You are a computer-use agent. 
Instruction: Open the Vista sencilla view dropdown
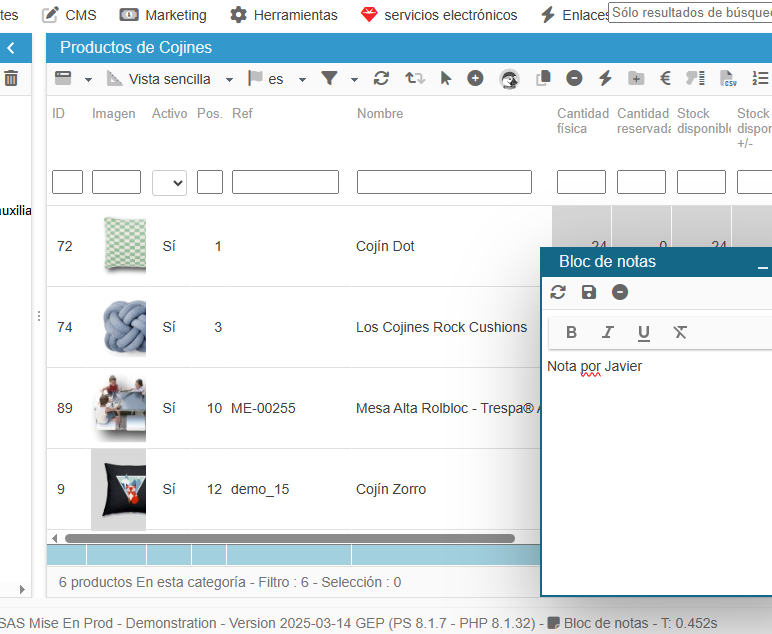(x=170, y=79)
